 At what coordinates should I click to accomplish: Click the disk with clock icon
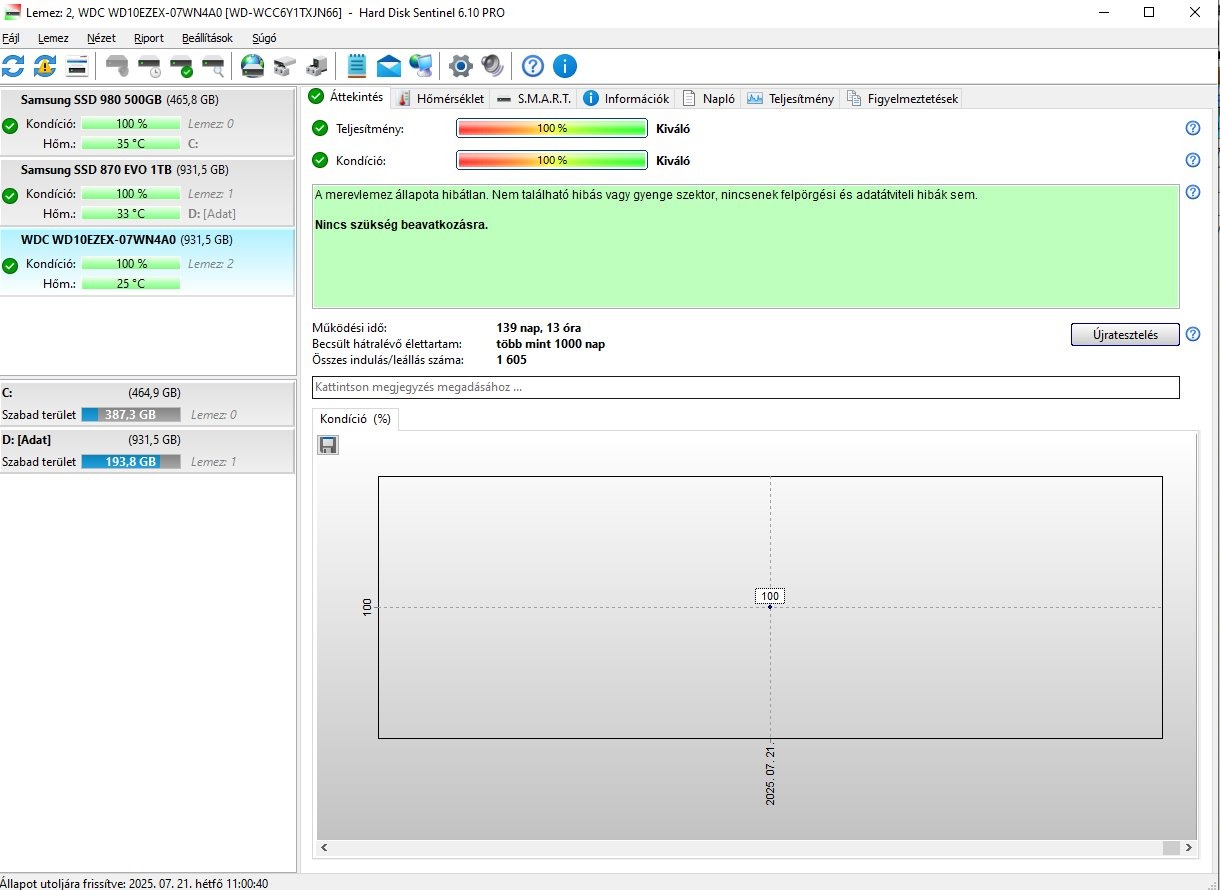pyautogui.click(x=149, y=67)
